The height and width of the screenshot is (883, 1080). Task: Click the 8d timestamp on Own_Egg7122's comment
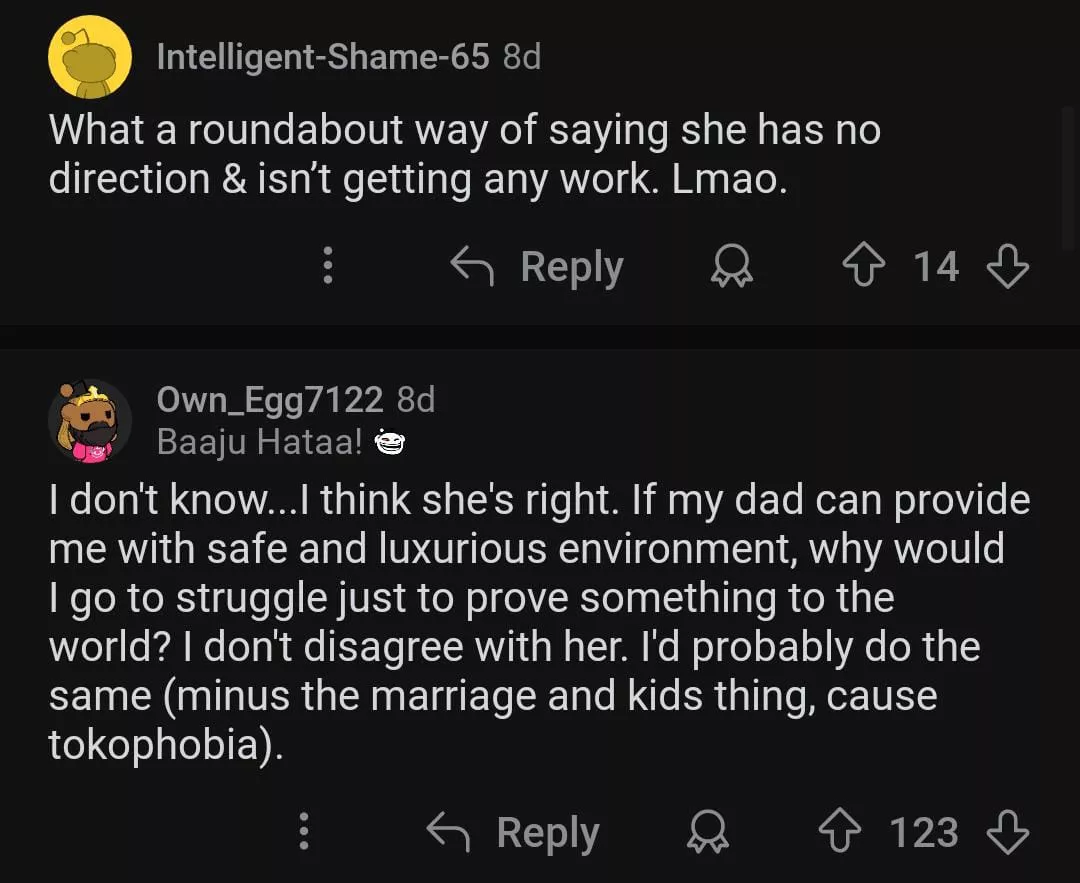click(x=416, y=400)
